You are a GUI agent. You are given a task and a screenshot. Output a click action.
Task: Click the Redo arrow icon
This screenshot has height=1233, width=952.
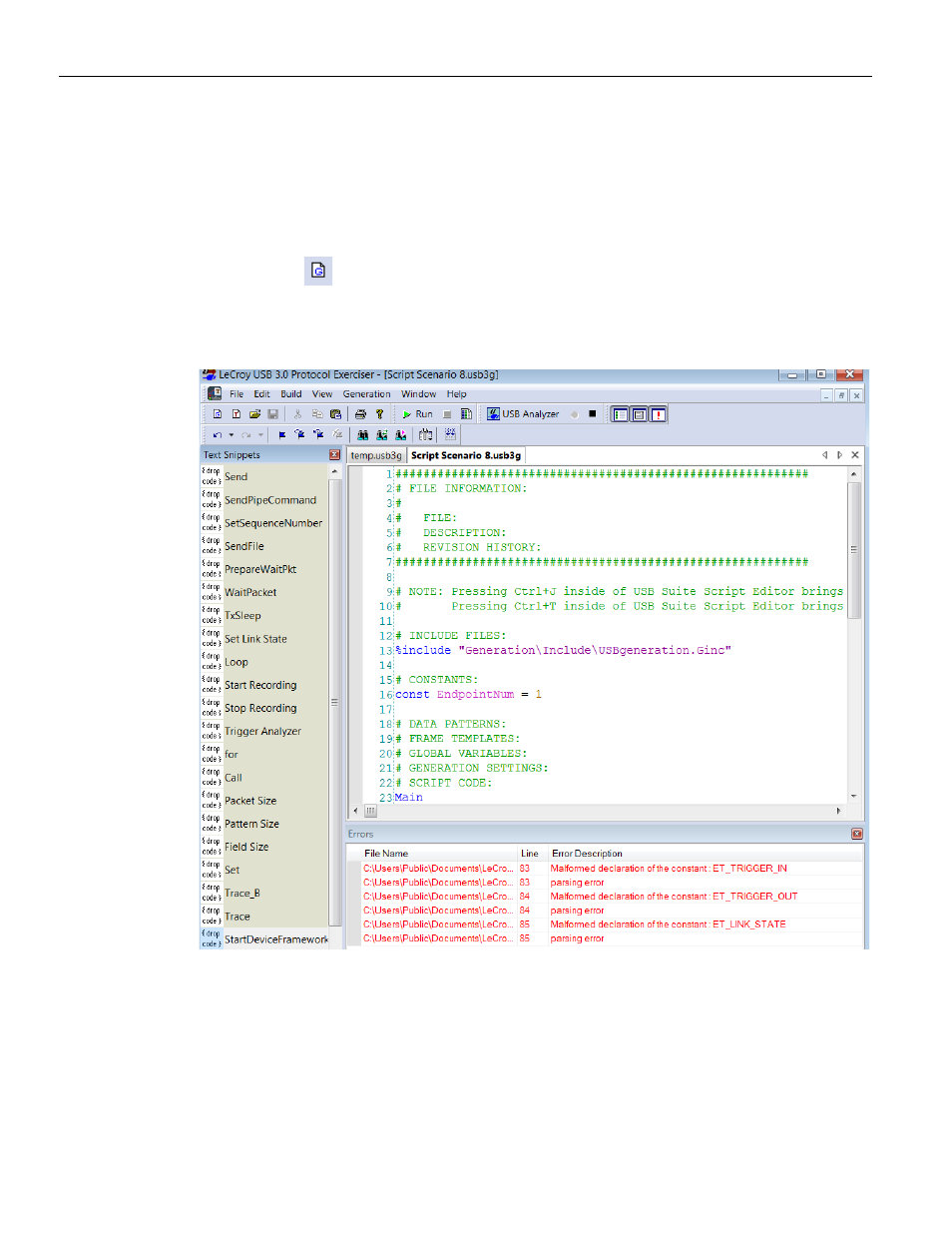(245, 435)
